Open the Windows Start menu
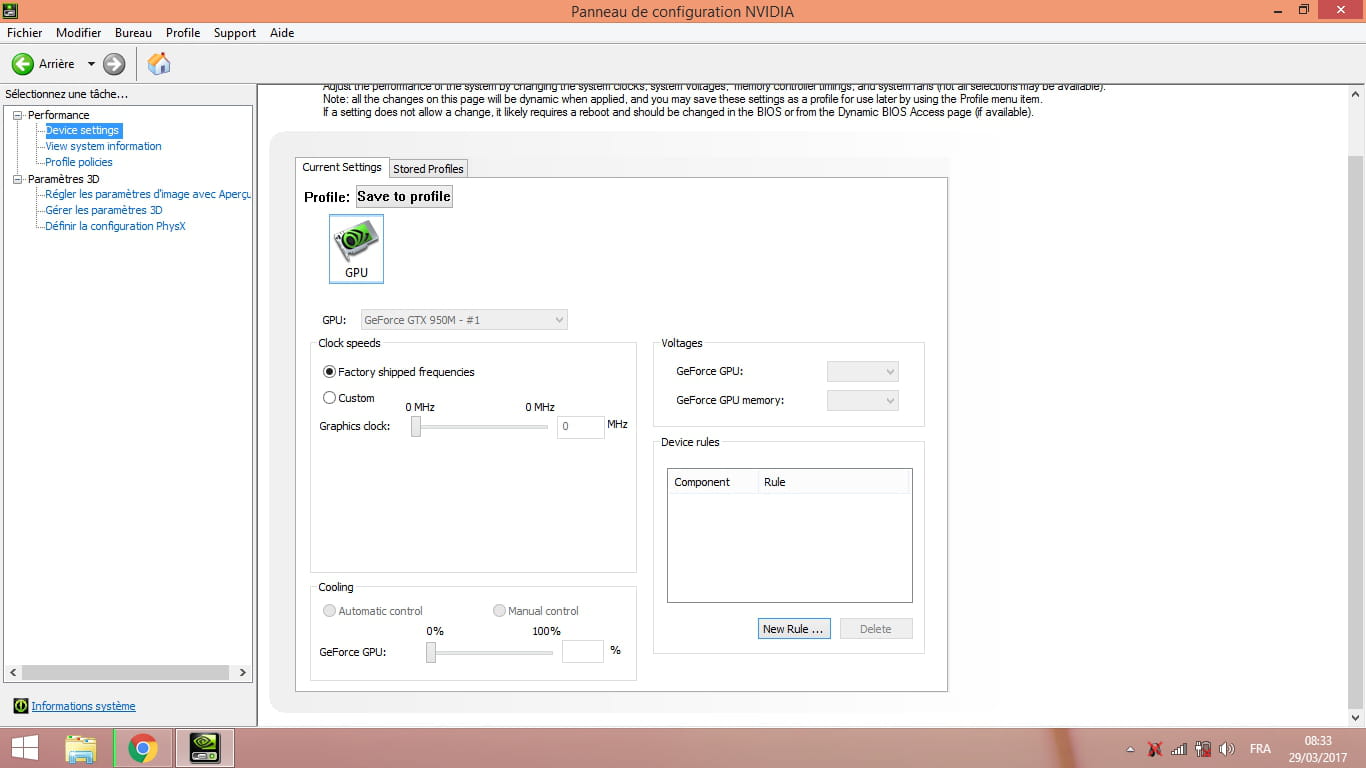This screenshot has height=768, width=1366. [x=25, y=748]
